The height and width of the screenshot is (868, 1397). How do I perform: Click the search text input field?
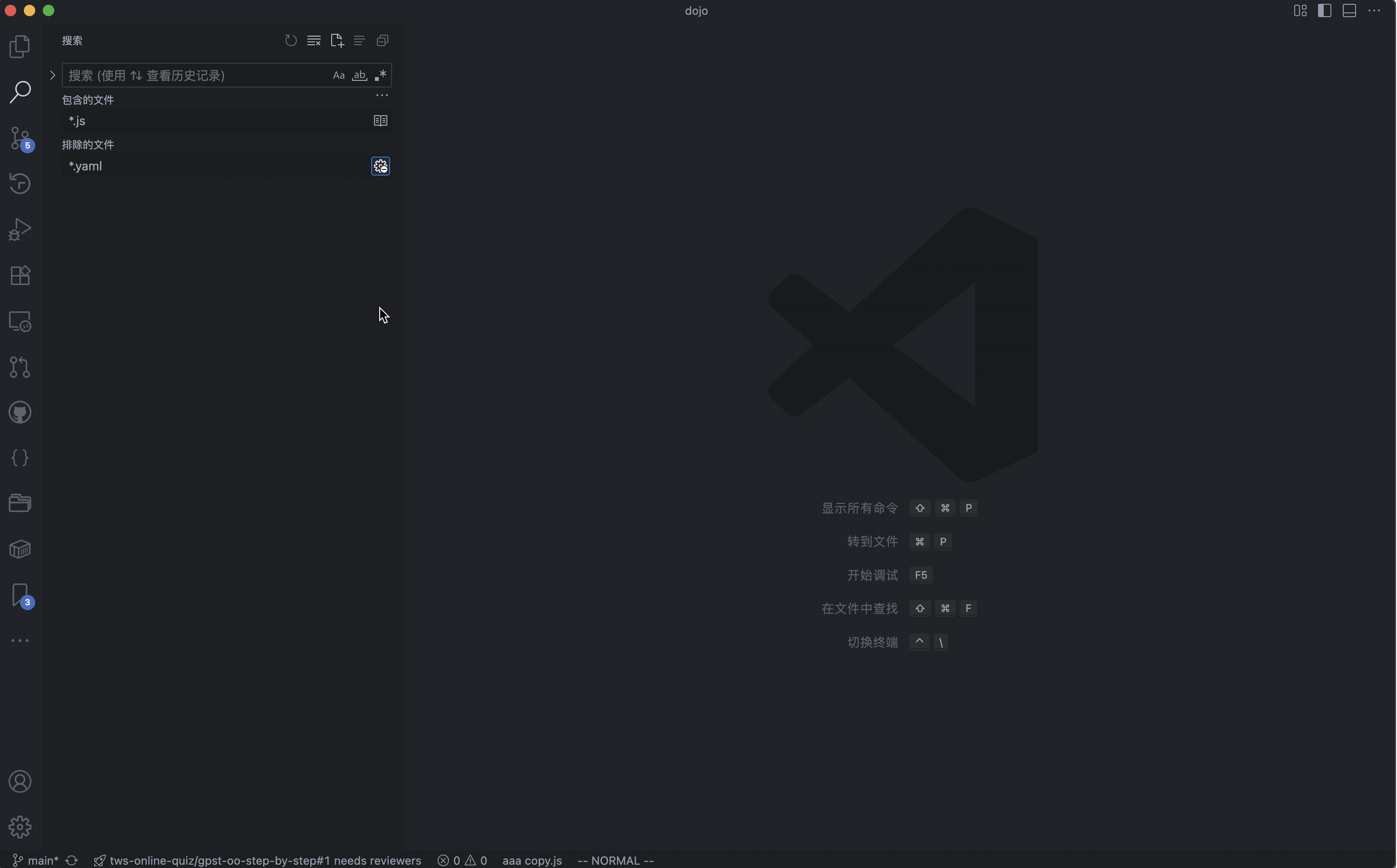tap(195, 75)
